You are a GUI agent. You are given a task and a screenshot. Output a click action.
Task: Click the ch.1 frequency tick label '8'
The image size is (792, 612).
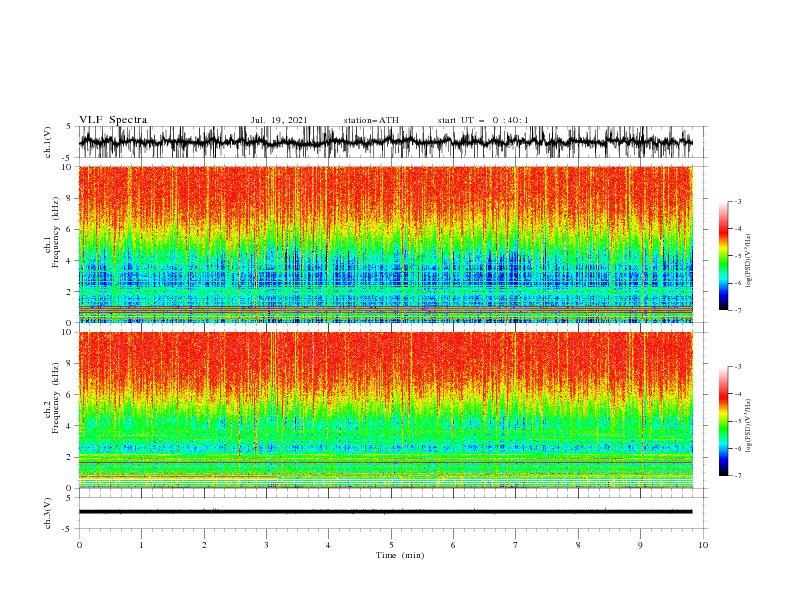[x=69, y=198]
